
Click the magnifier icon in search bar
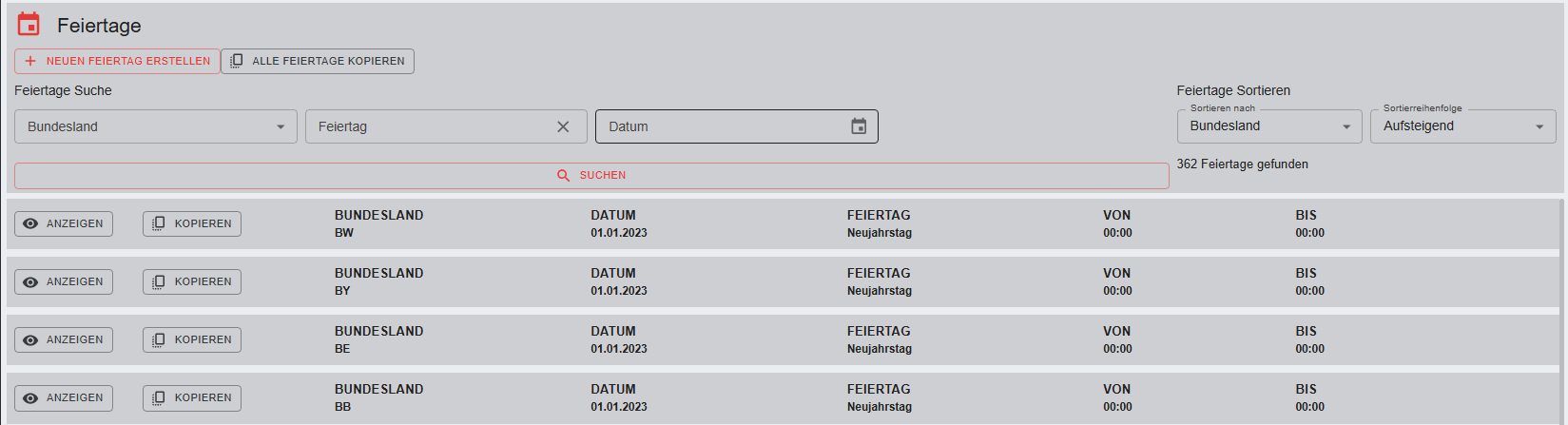click(x=563, y=176)
